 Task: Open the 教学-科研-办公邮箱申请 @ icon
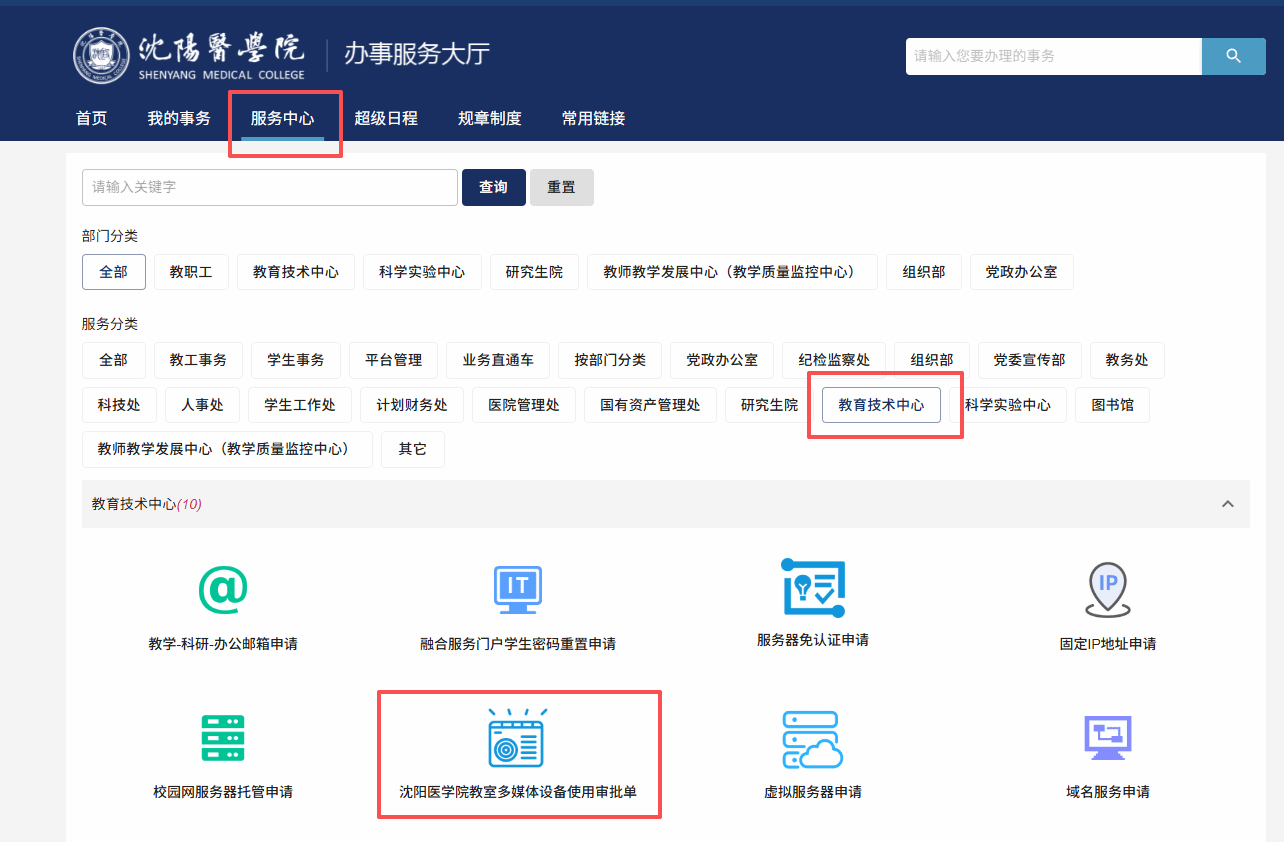pyautogui.click(x=223, y=591)
